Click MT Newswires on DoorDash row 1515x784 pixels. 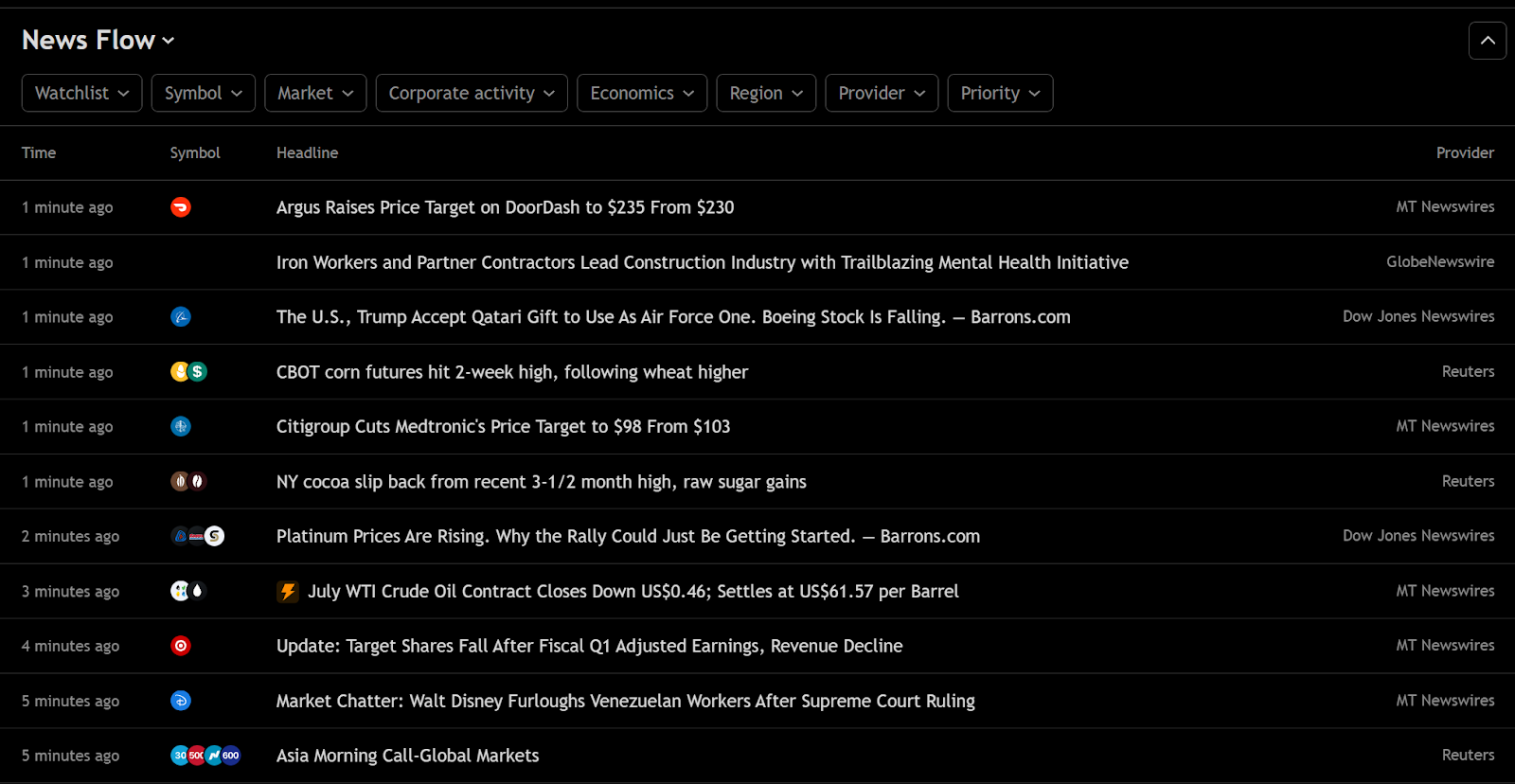click(x=1445, y=206)
